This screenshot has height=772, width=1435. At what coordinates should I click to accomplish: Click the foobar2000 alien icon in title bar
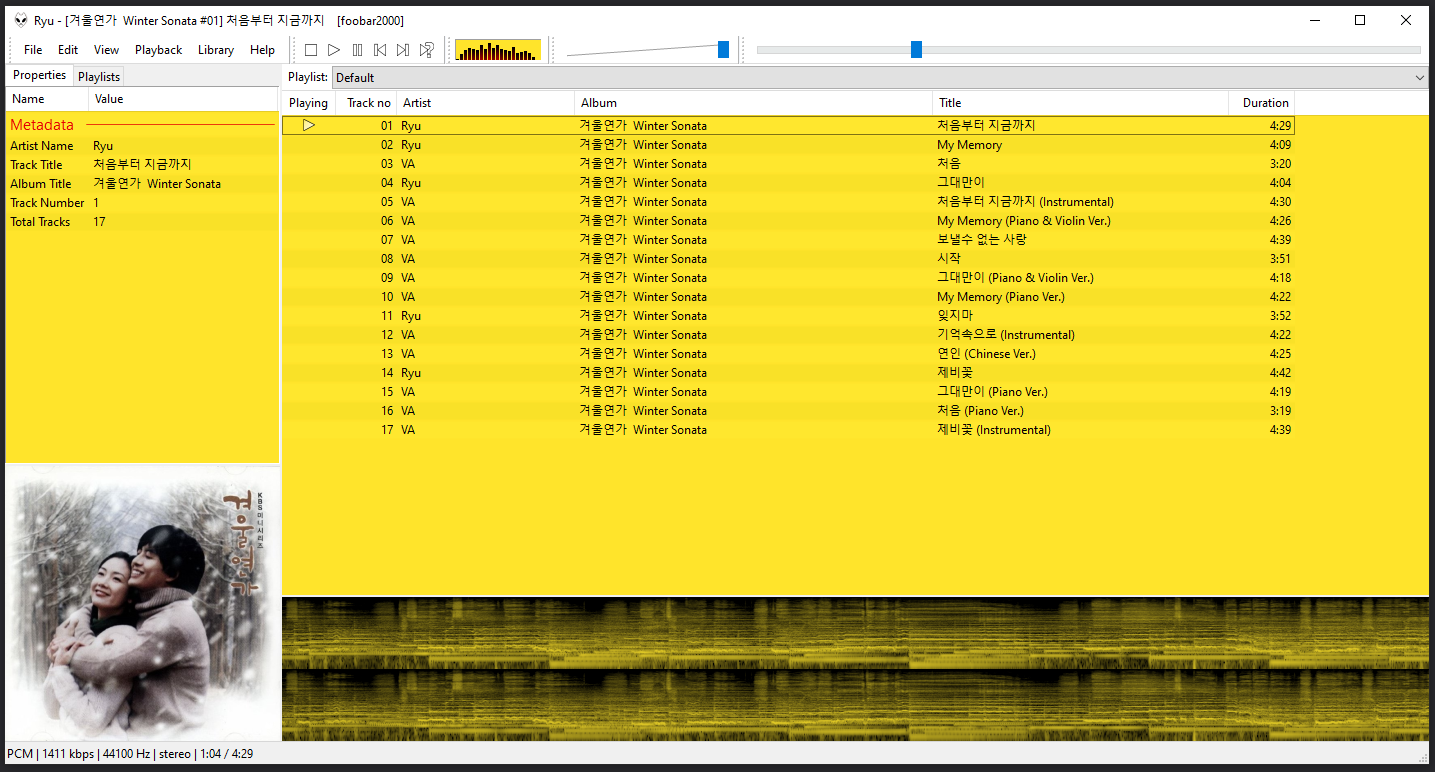point(21,20)
